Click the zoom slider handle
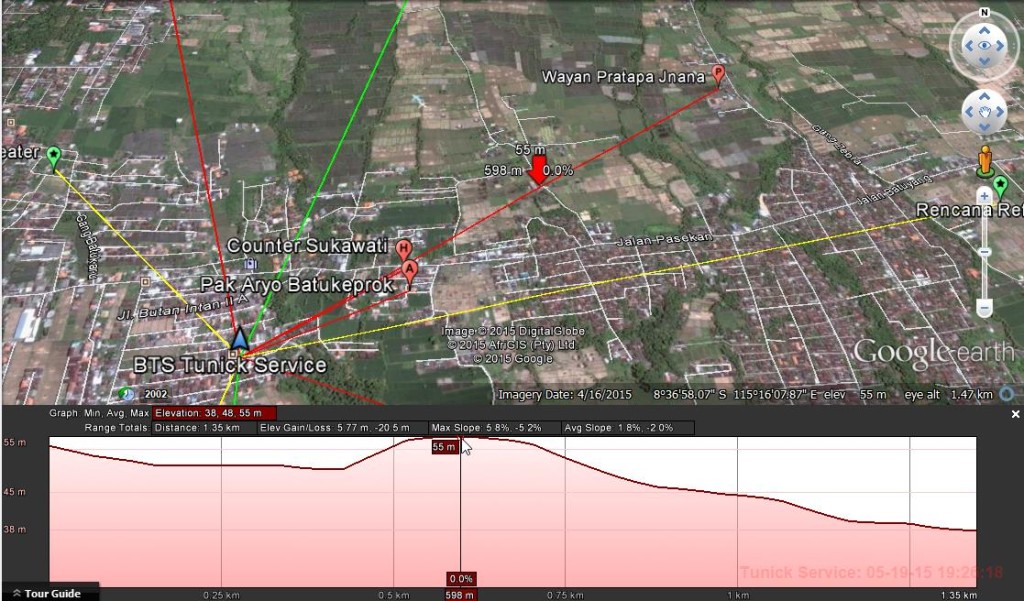Viewport: 1024px width, 601px height. click(984, 252)
